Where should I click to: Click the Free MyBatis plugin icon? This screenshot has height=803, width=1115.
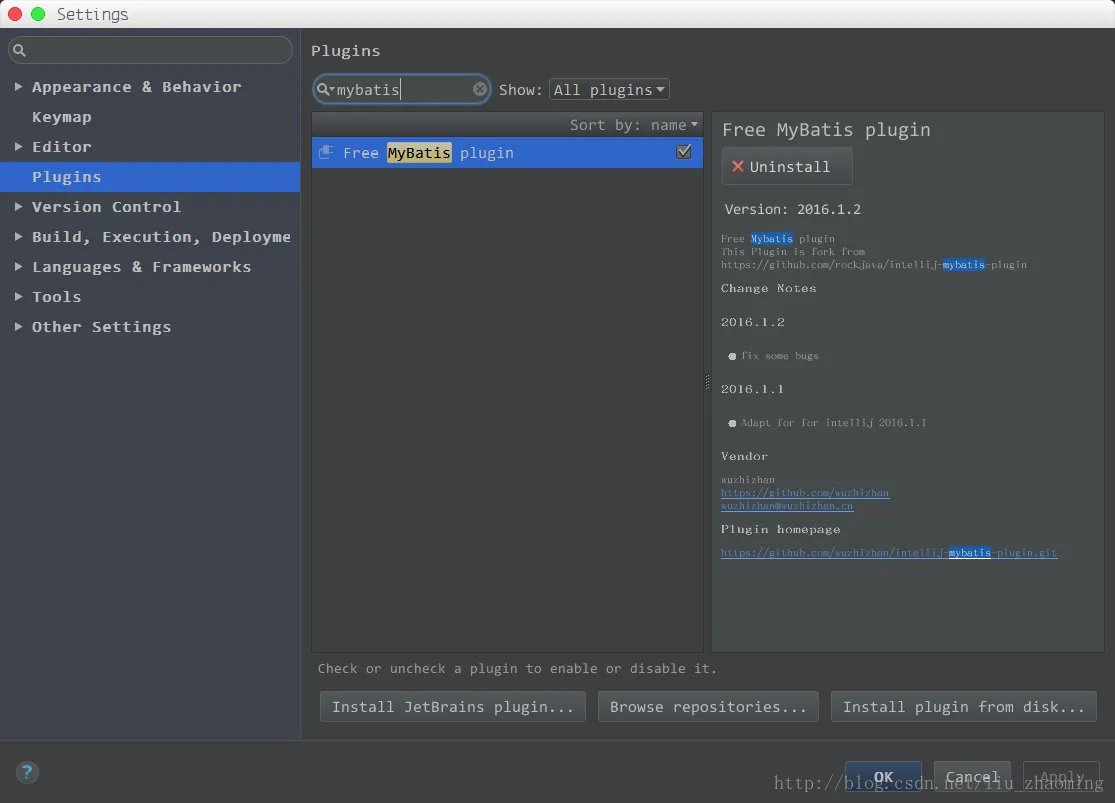click(x=326, y=153)
